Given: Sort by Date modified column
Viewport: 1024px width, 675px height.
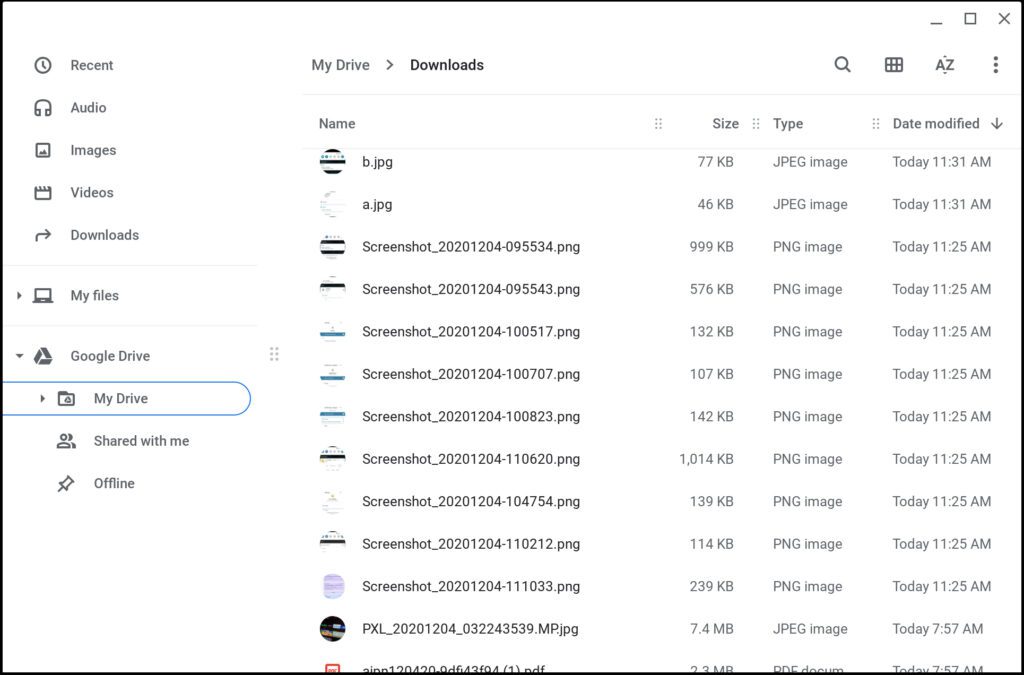Looking at the screenshot, I should pyautogui.click(x=935, y=124).
